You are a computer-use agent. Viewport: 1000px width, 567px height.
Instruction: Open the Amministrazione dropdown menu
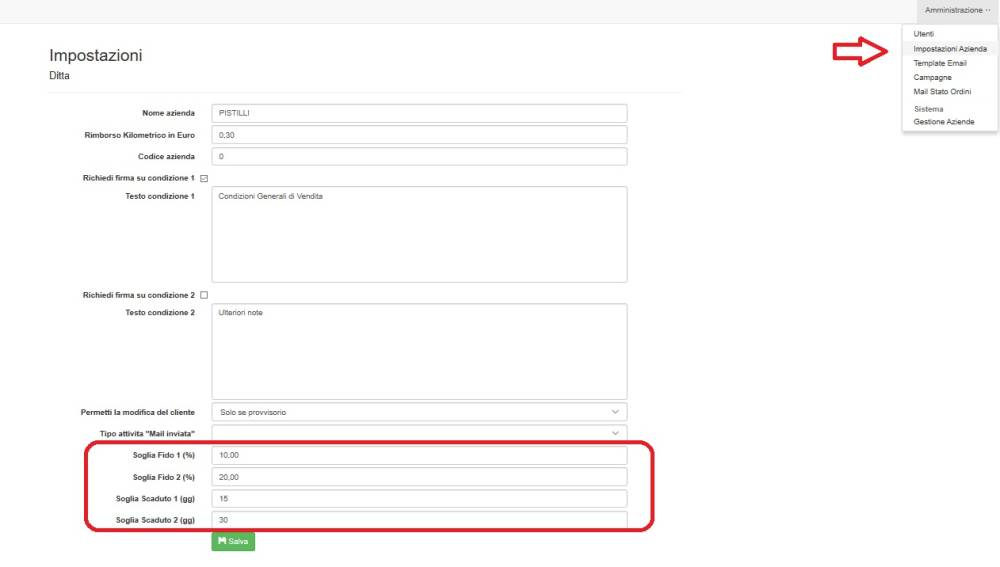(x=957, y=10)
